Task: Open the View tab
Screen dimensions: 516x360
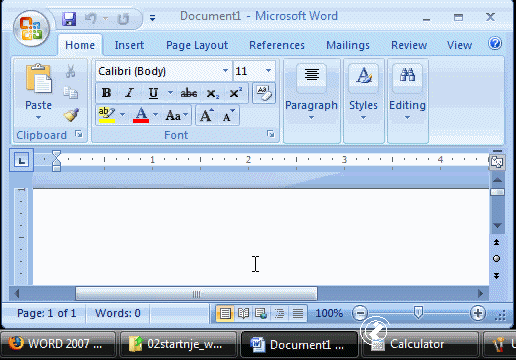Action: point(459,45)
